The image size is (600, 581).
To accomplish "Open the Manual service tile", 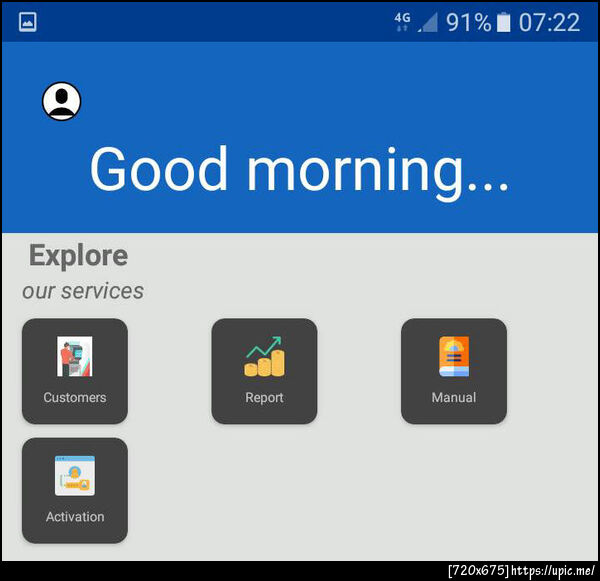I will point(454,371).
